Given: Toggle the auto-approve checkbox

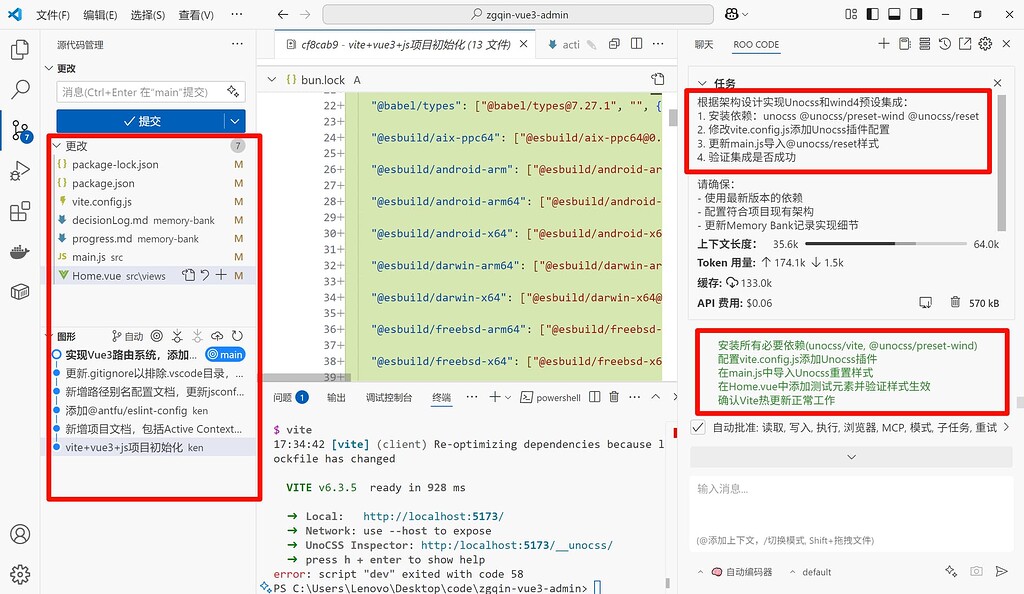Looking at the screenshot, I should tap(697, 428).
